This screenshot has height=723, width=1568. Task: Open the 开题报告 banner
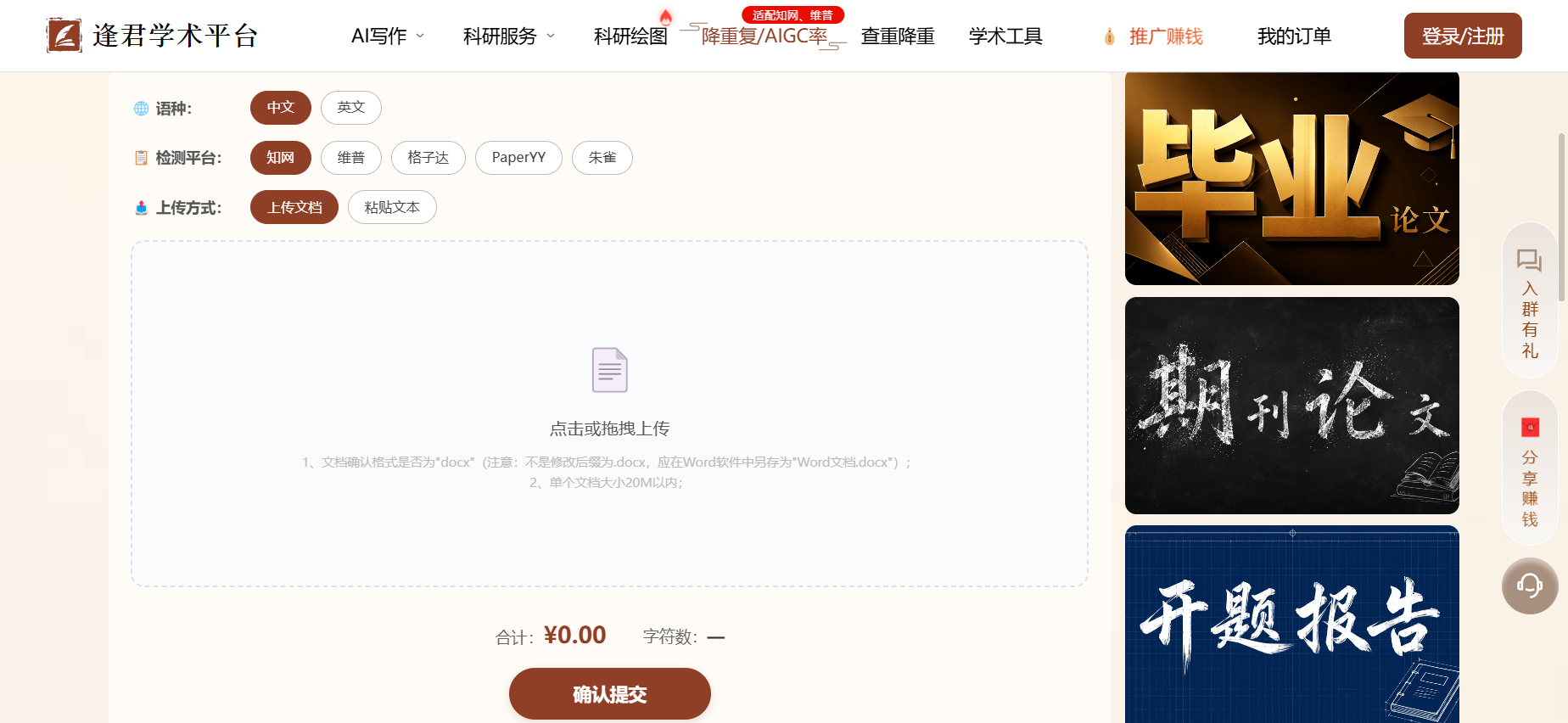pos(1292,625)
